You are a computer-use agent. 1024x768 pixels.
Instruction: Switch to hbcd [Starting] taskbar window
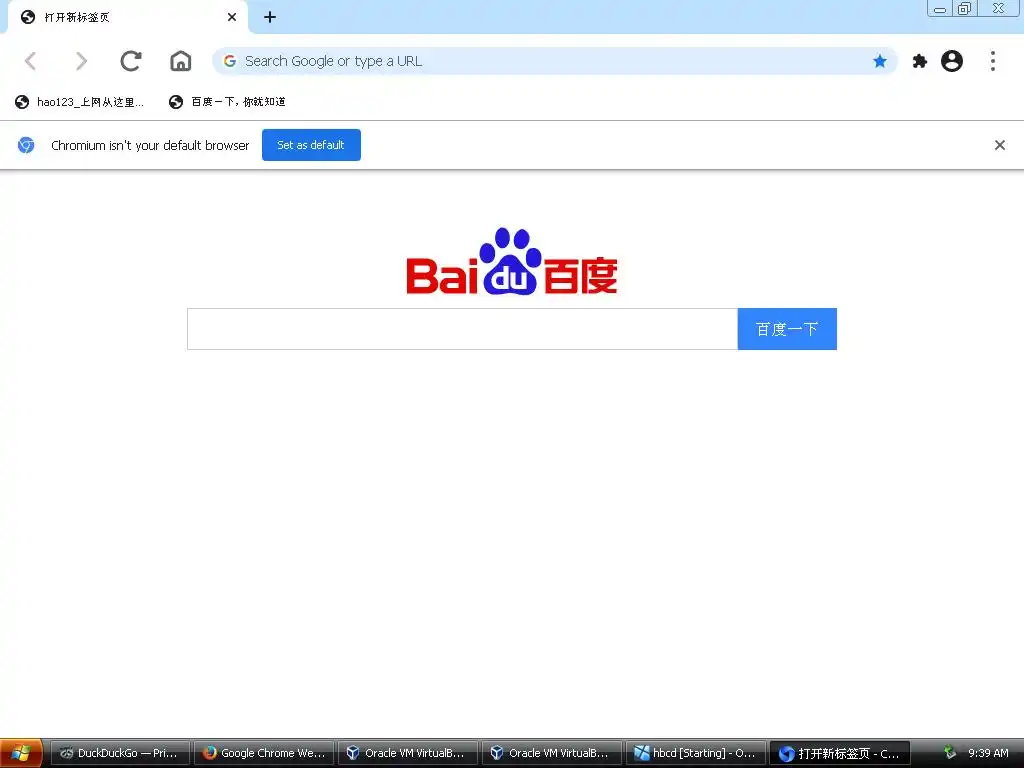click(x=695, y=753)
